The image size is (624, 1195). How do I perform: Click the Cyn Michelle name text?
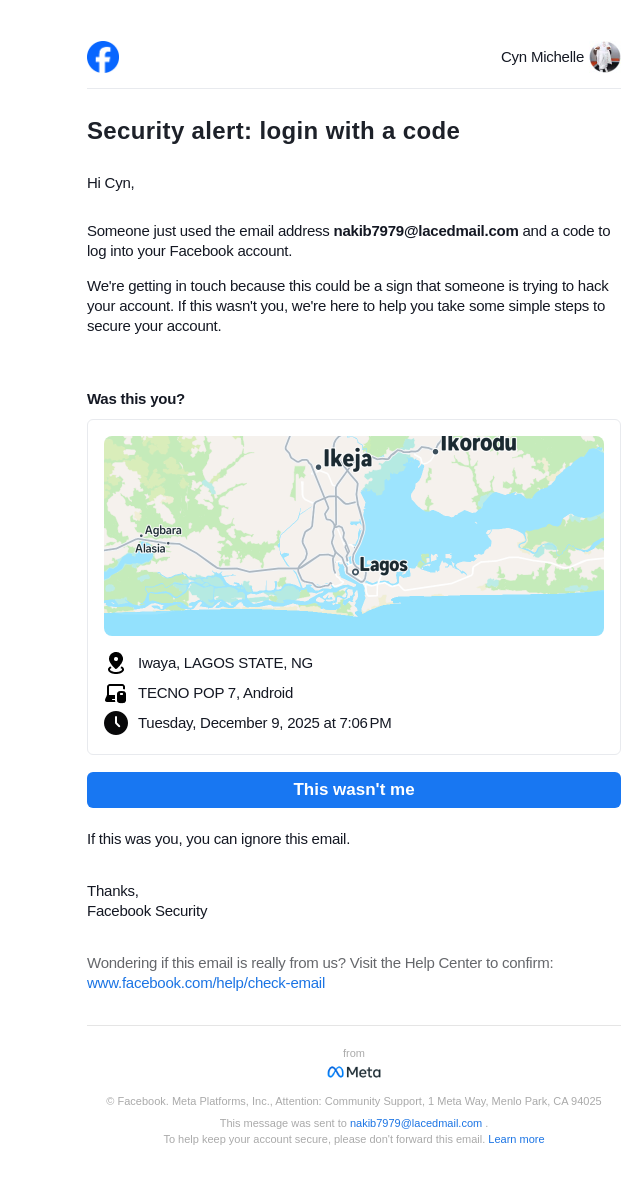(542, 57)
